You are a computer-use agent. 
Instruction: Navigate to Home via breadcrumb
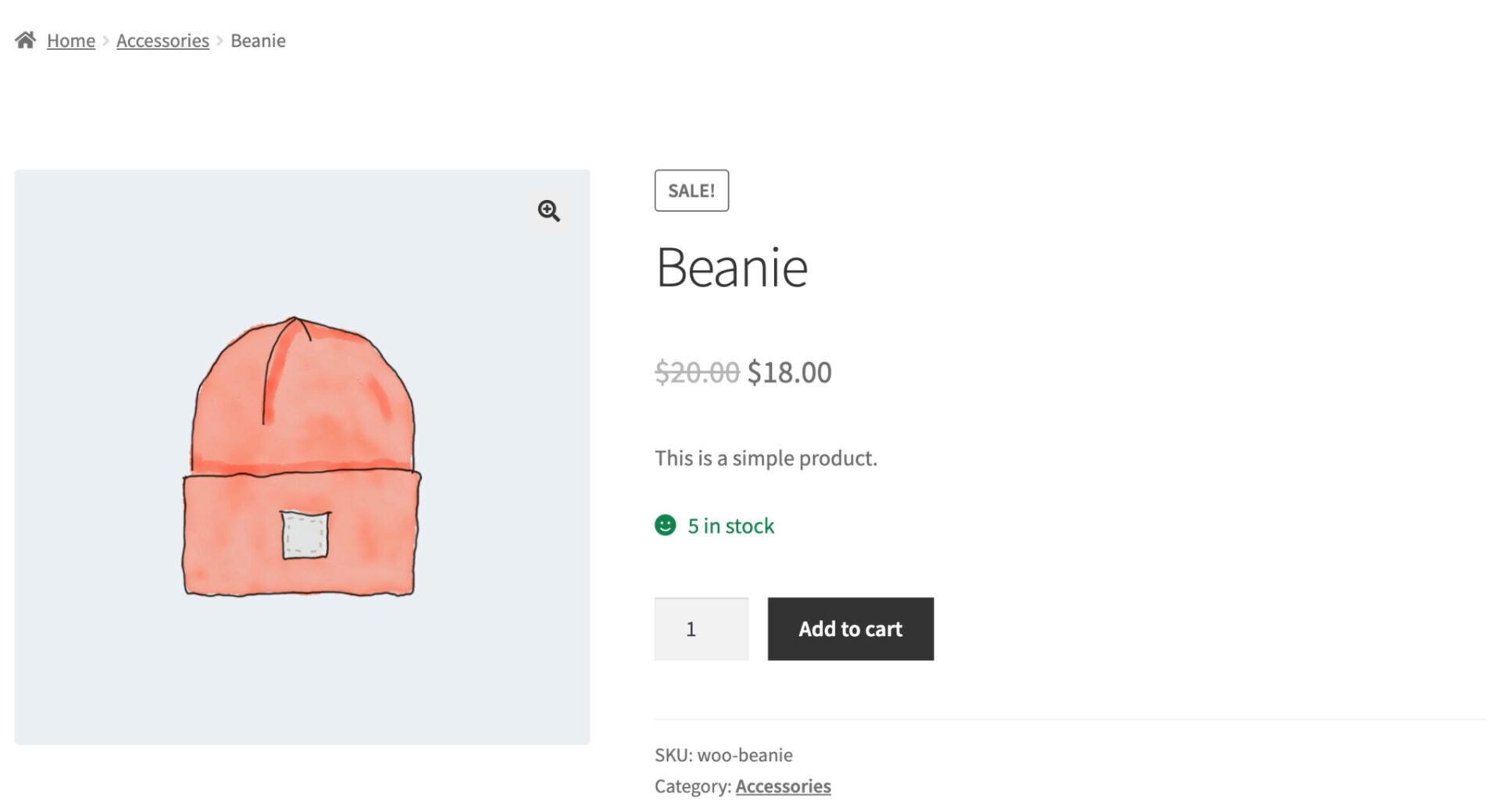[70, 40]
